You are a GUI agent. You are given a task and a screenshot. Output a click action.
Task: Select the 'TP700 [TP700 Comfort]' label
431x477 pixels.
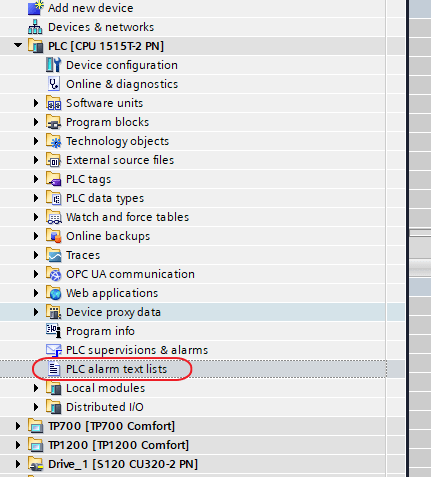112,426
